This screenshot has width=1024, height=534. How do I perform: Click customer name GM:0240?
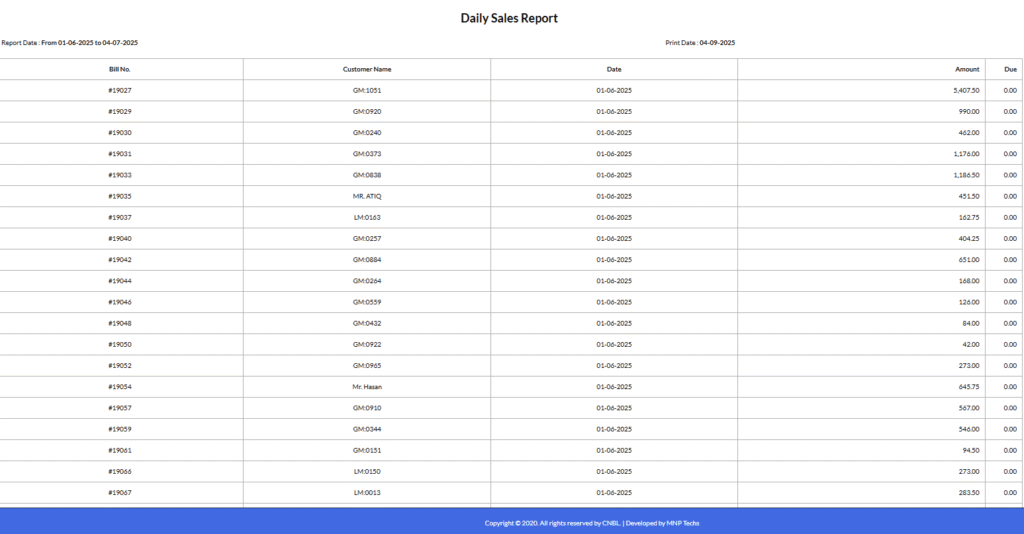(x=367, y=133)
